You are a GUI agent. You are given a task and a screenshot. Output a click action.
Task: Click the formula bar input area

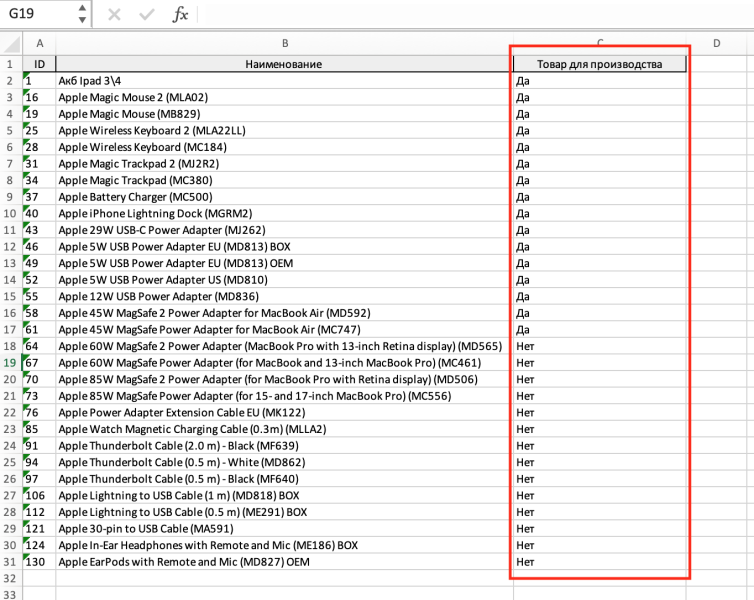point(475,14)
